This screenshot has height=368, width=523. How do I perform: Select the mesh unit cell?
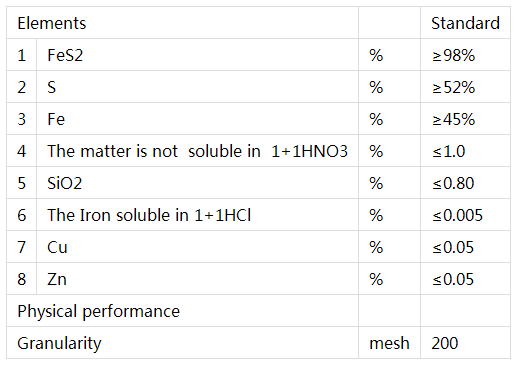[390, 343]
